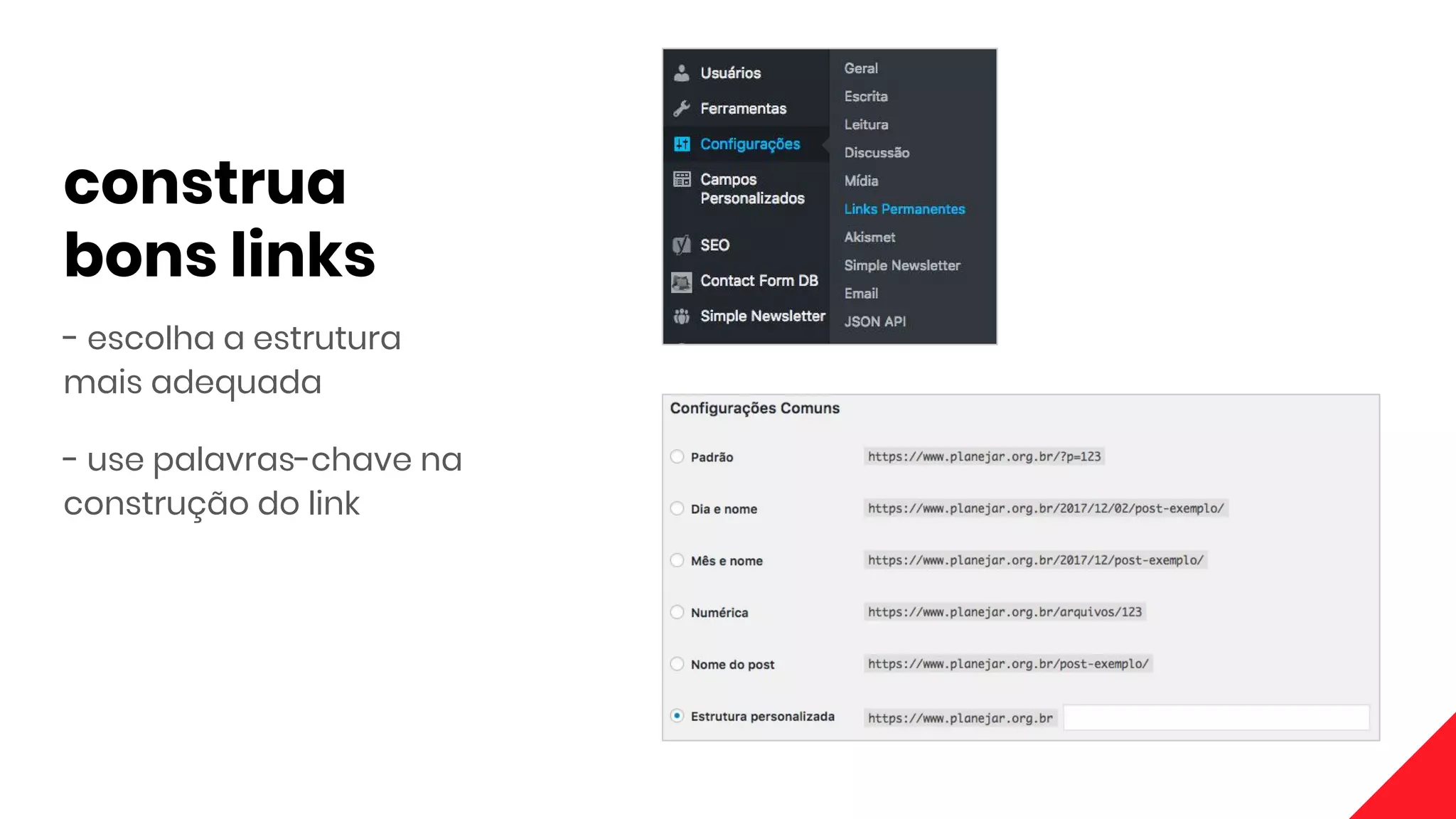
Task: Select the Numérica radio button
Action: click(677, 612)
